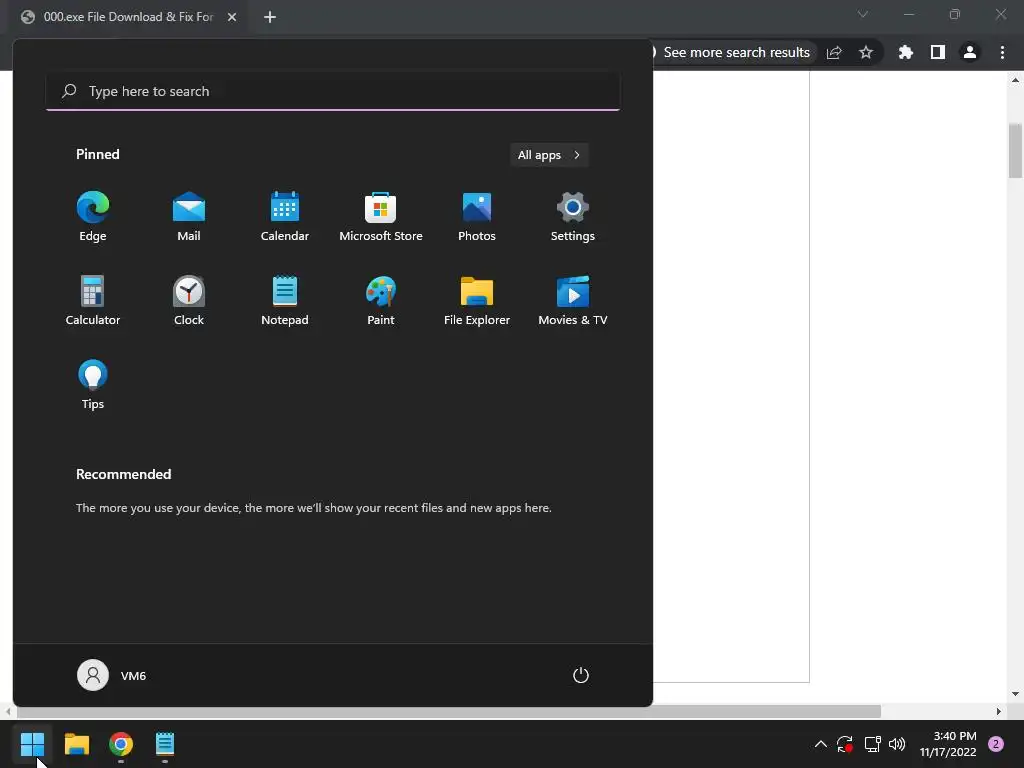Open the Chrome three-dot menu
Viewport: 1024px width, 768px height.
coord(1002,52)
